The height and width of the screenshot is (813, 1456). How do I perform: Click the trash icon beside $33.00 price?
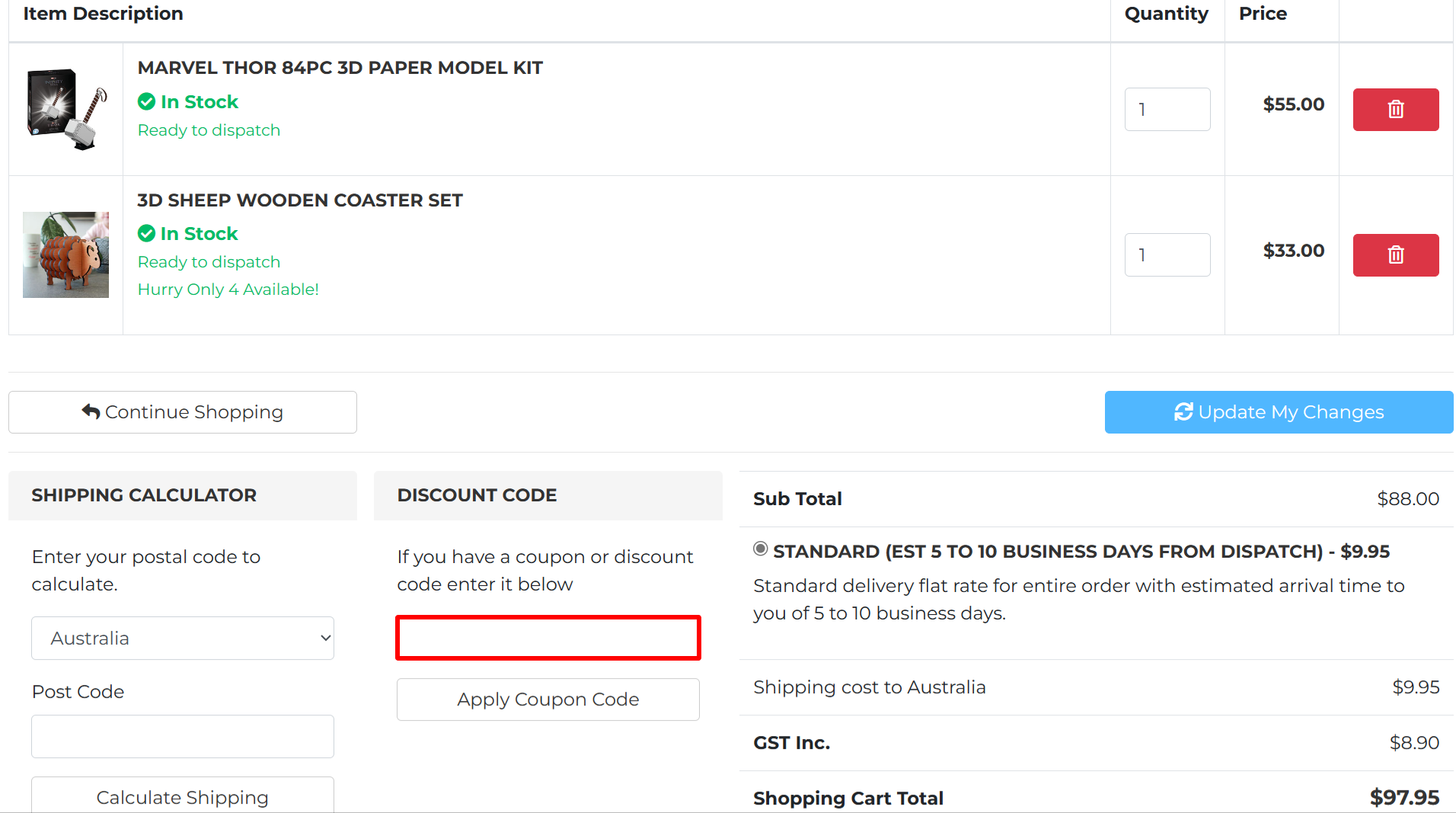click(1395, 254)
